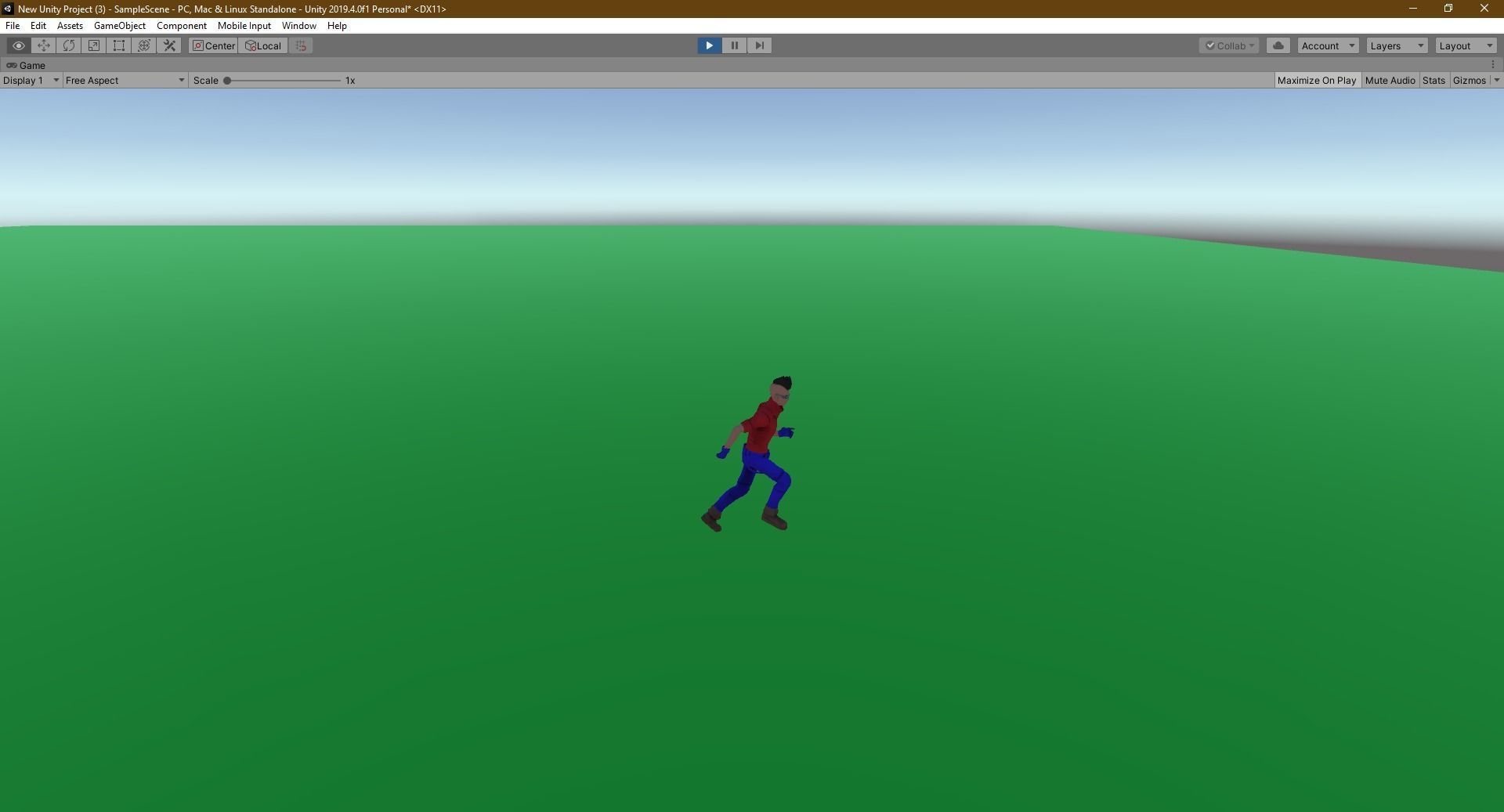Open Unity Services cloud icon

point(1278,45)
